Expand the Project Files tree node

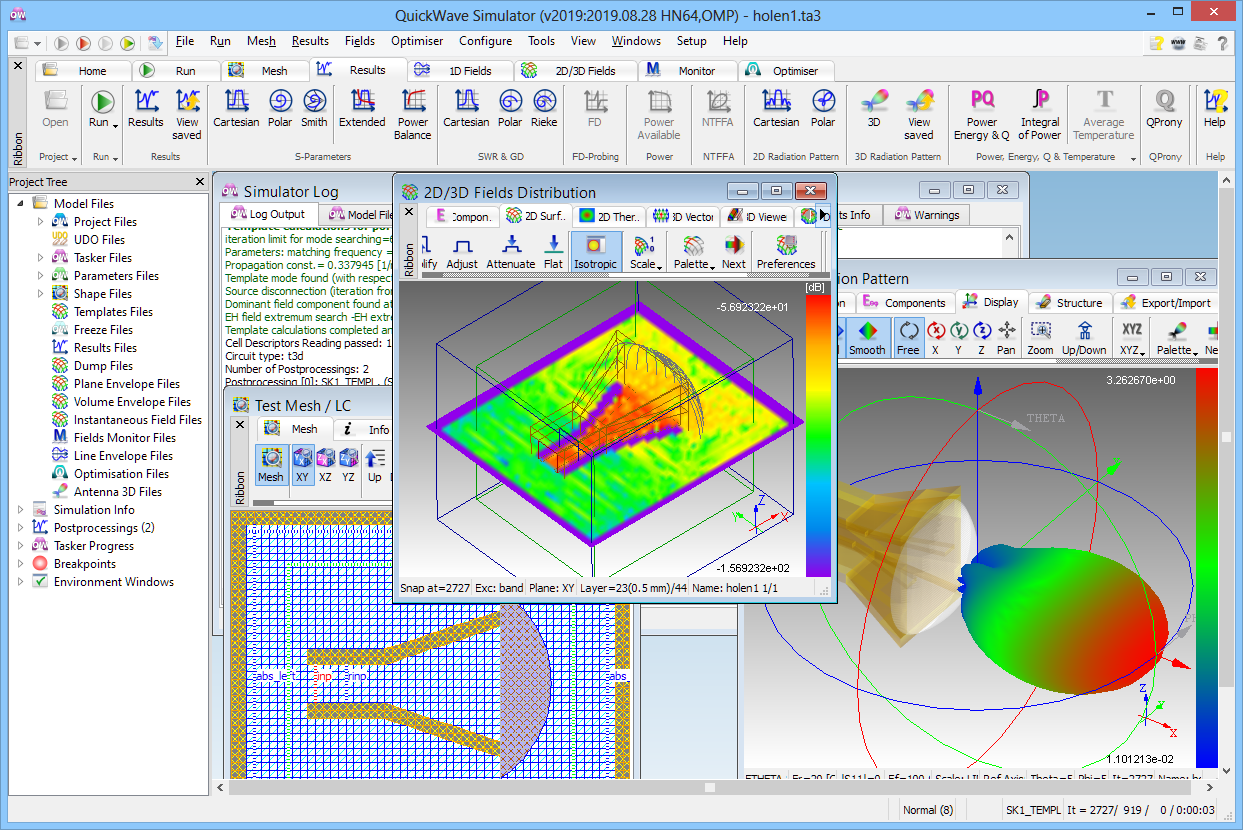pos(41,222)
